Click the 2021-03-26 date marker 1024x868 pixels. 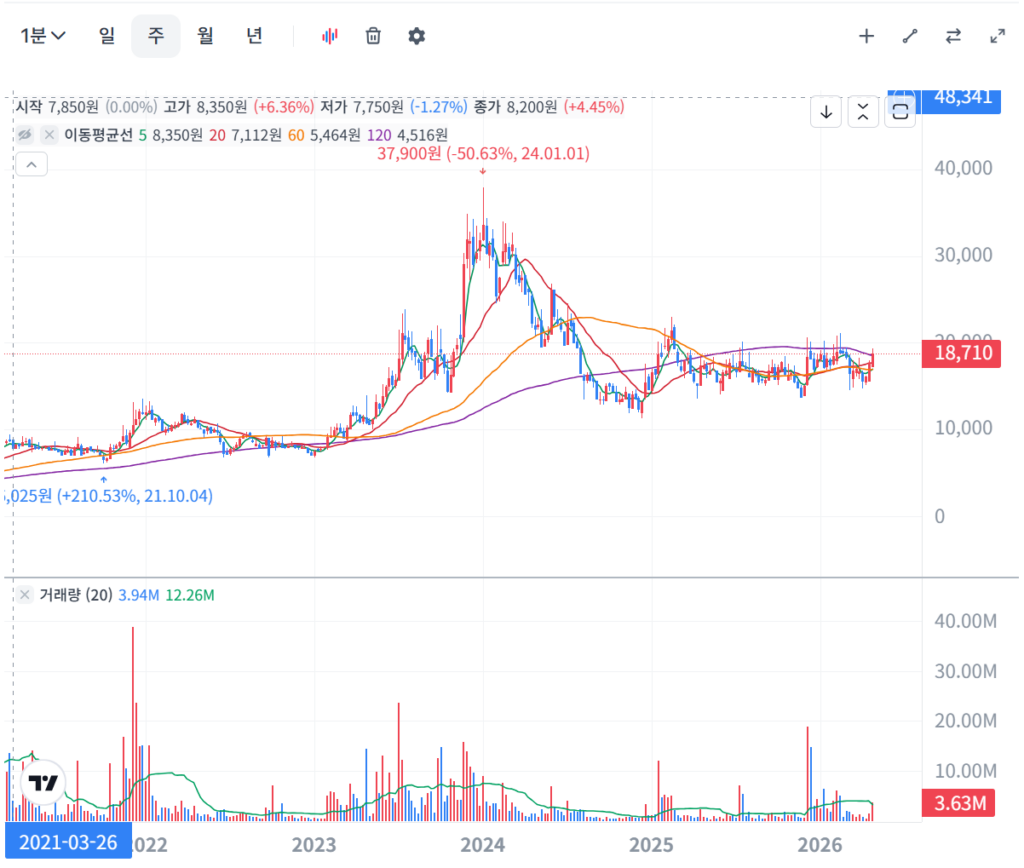68,842
